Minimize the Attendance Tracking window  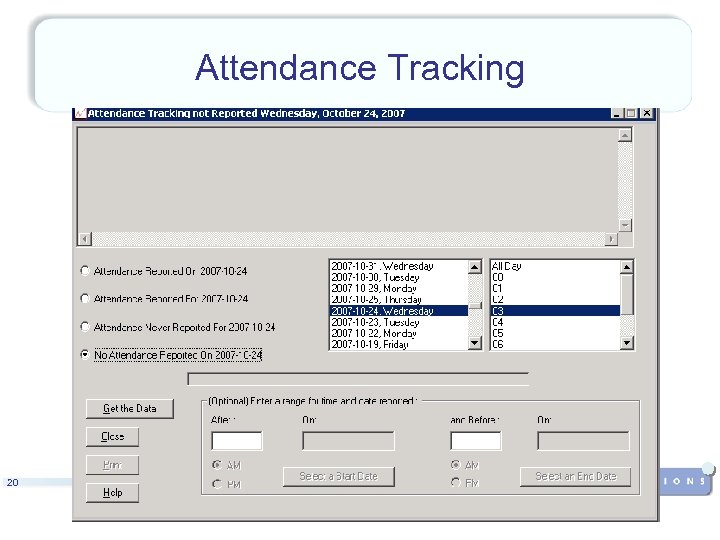[x=618, y=113]
